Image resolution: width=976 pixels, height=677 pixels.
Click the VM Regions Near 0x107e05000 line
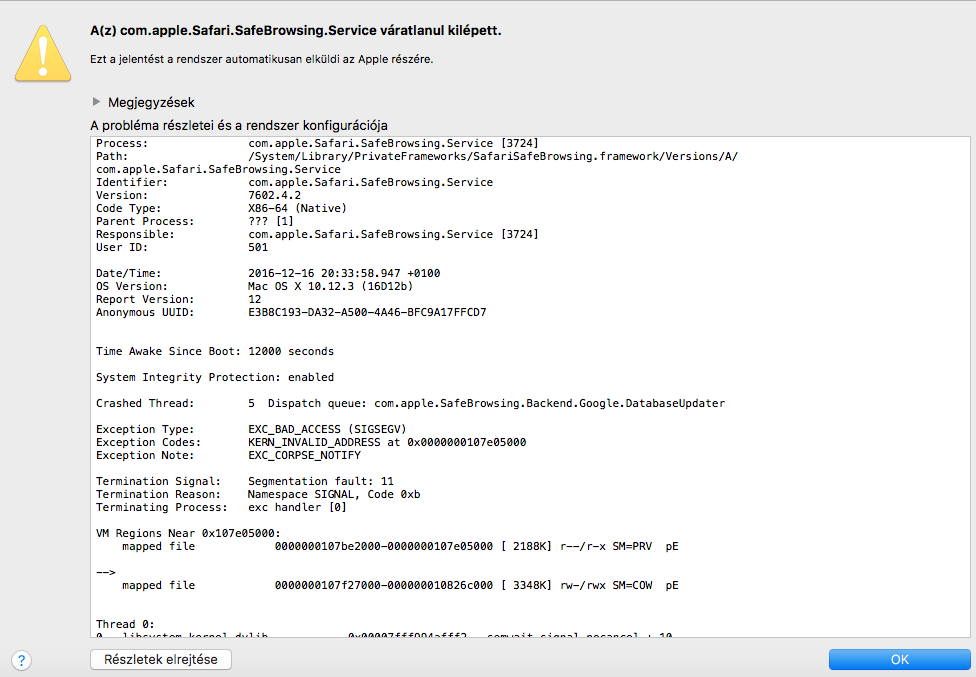tap(189, 533)
